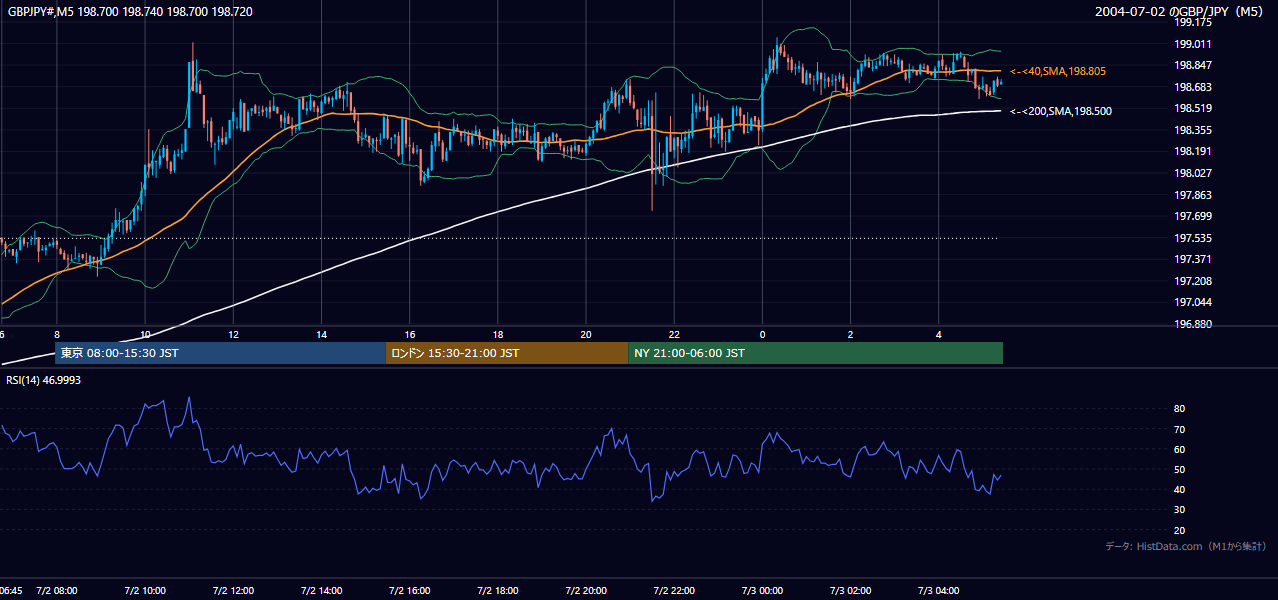
Task: Click the 7/3 00:00 date axis label
Action: click(x=762, y=590)
